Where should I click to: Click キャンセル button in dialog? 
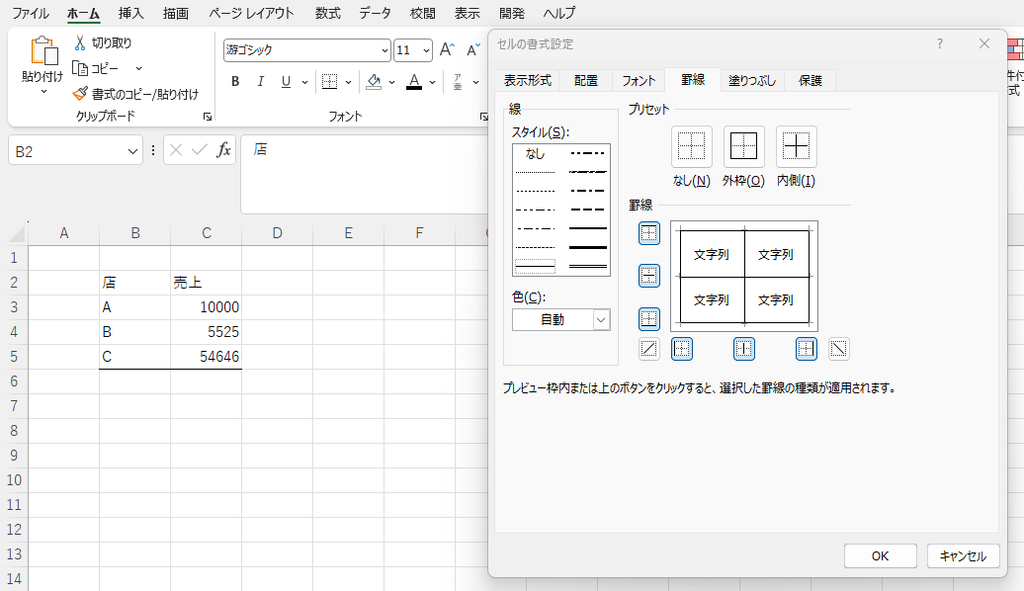pos(963,556)
